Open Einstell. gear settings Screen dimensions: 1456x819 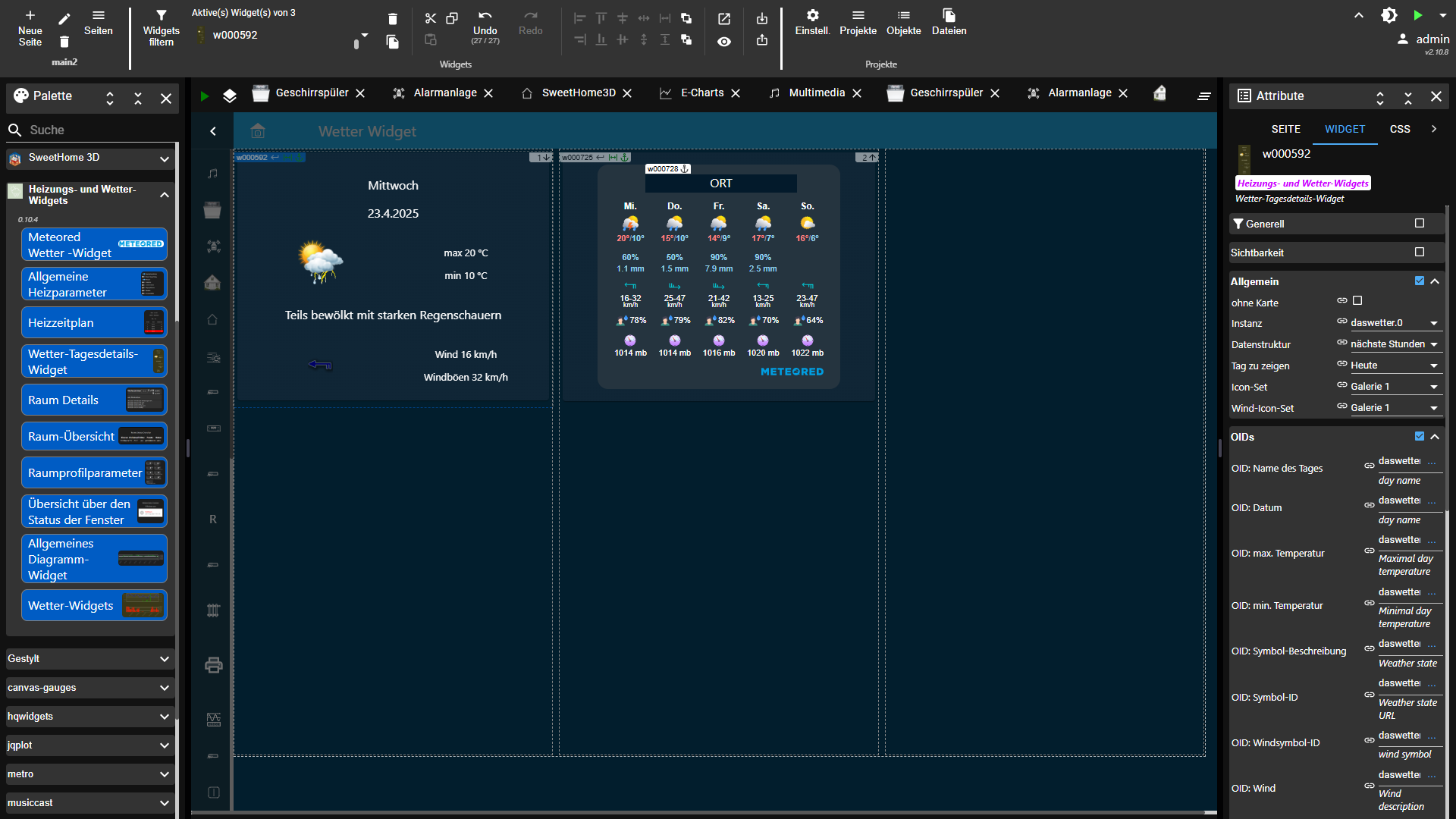pos(812,16)
